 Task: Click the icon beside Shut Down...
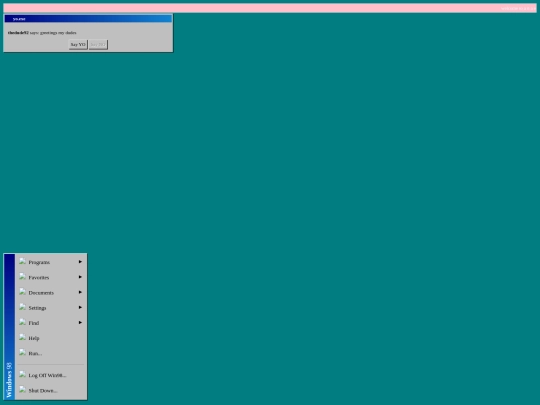22,390
